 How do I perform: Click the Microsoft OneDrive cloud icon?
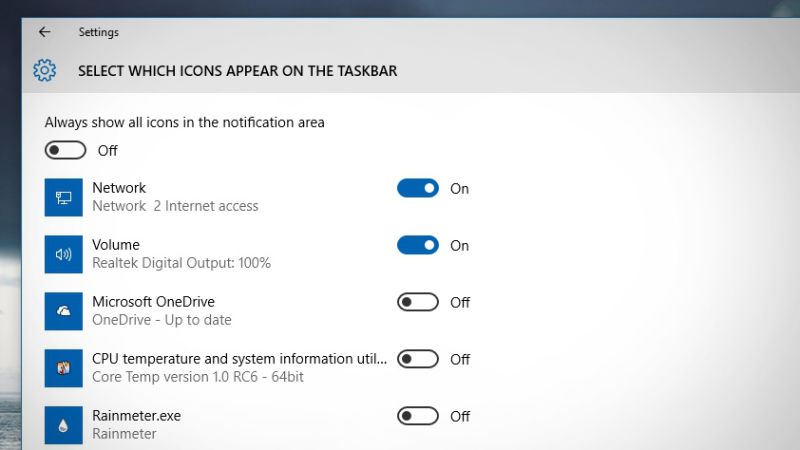64,311
